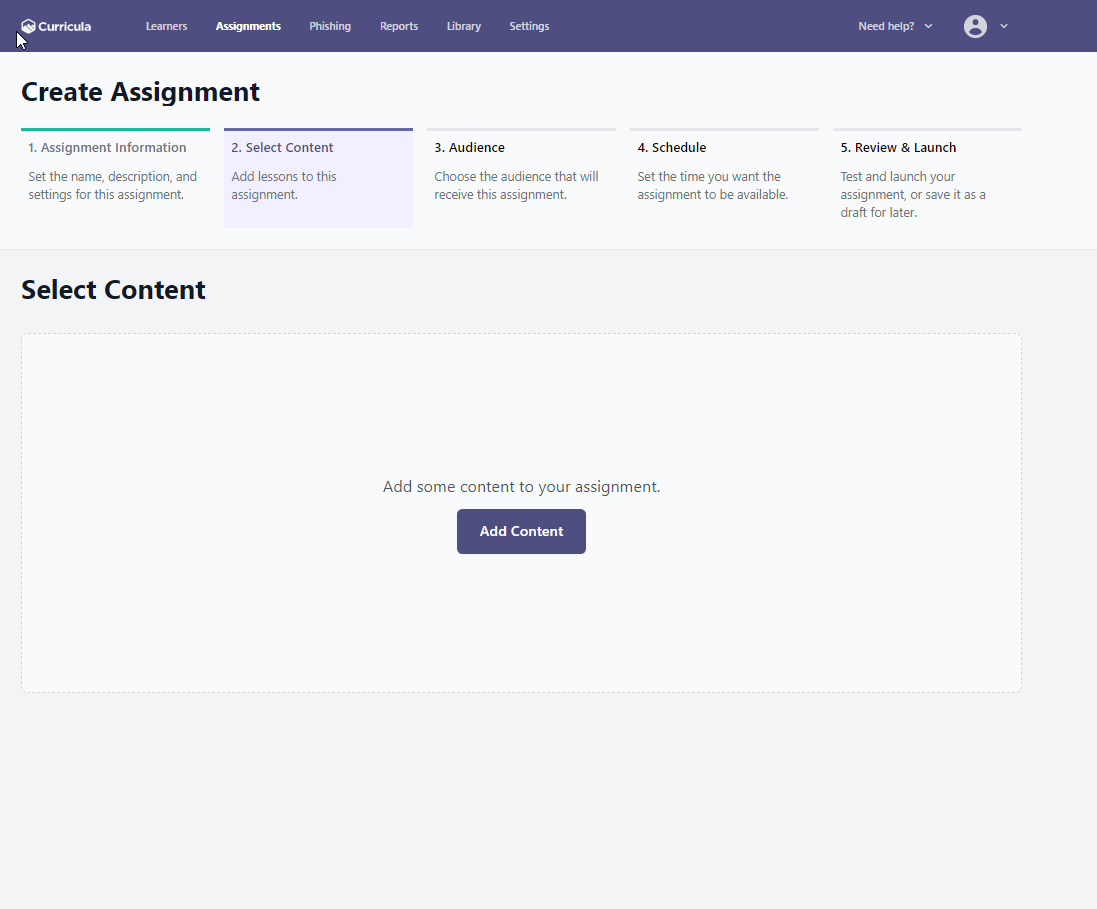Jump to step 4 Schedule
Image resolution: width=1097 pixels, height=909 pixels.
point(724,178)
